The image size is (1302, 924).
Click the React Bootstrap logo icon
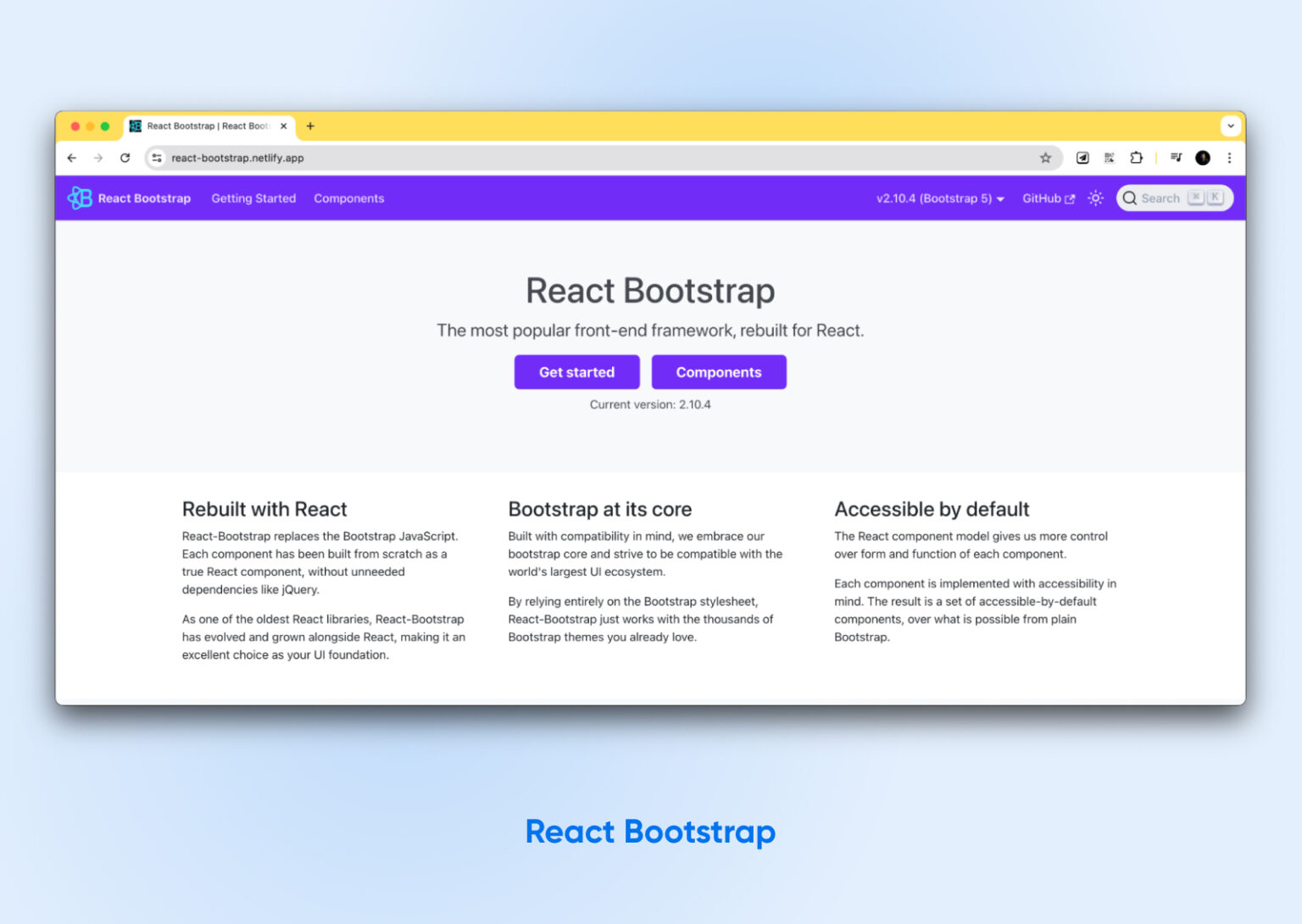[81, 198]
